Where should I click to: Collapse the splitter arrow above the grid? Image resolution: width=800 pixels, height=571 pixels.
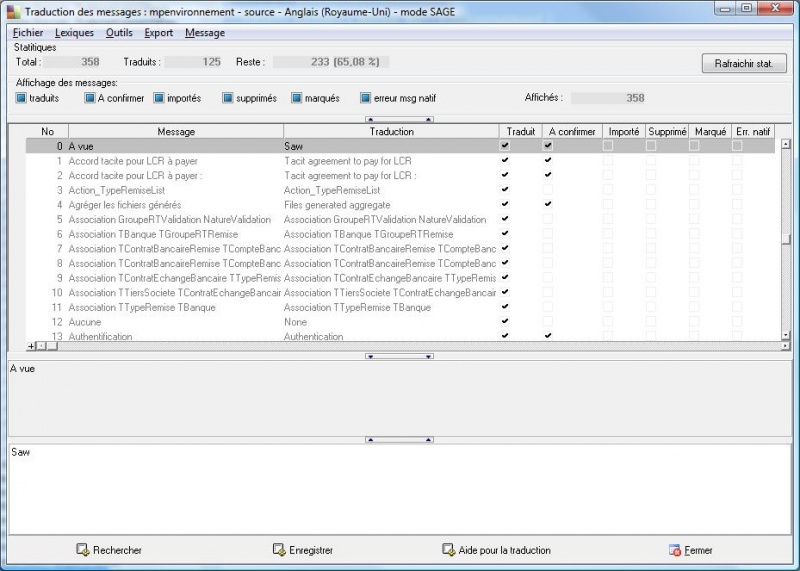pyautogui.click(x=399, y=119)
